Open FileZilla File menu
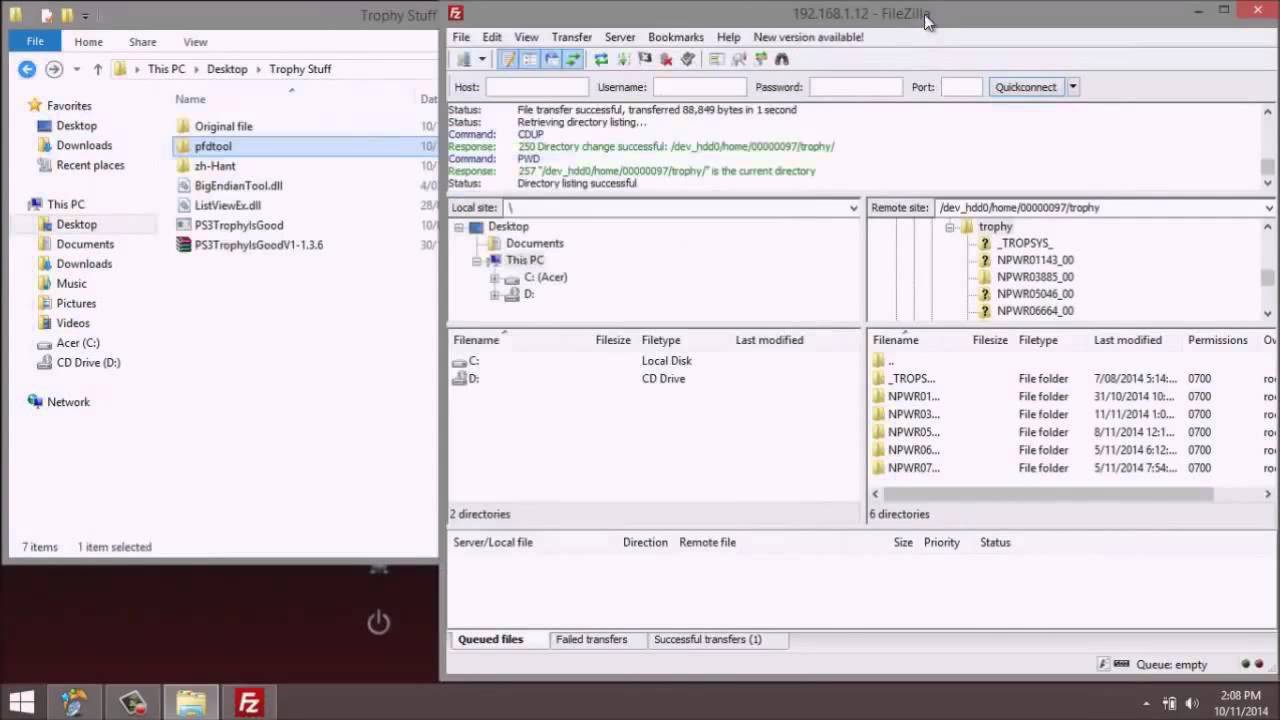 [461, 37]
